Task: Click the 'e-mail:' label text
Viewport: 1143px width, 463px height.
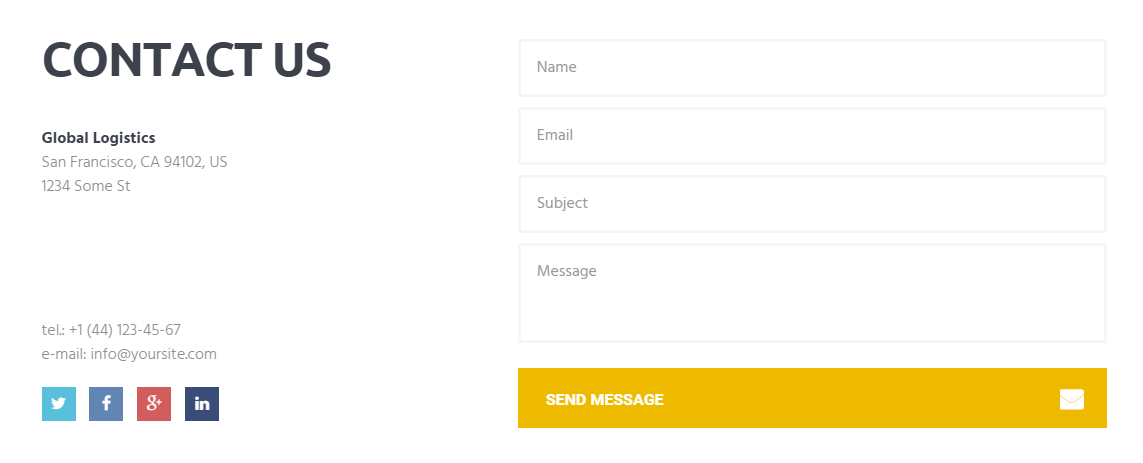Action: (64, 354)
